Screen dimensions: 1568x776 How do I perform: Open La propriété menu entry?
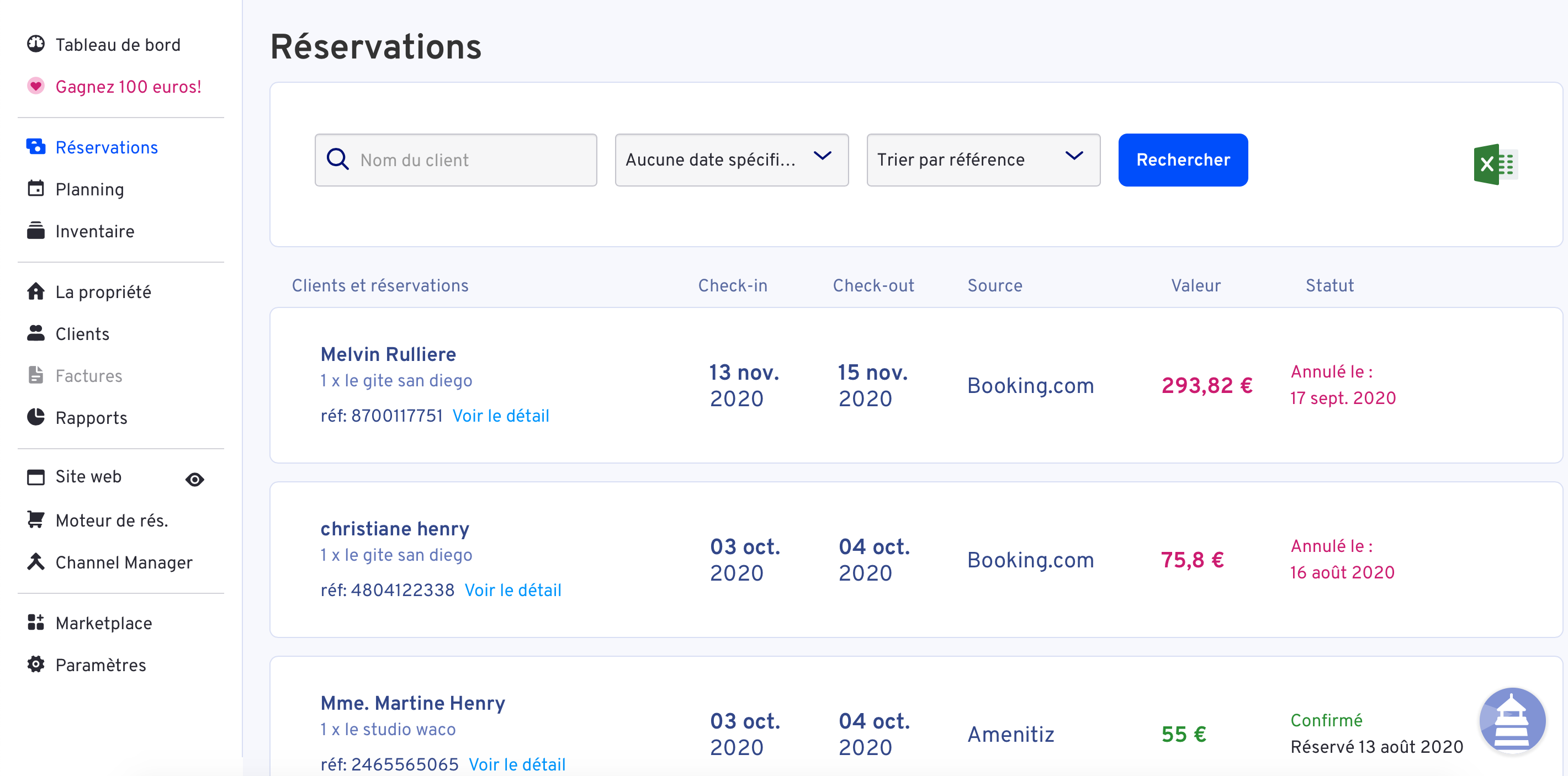[103, 292]
